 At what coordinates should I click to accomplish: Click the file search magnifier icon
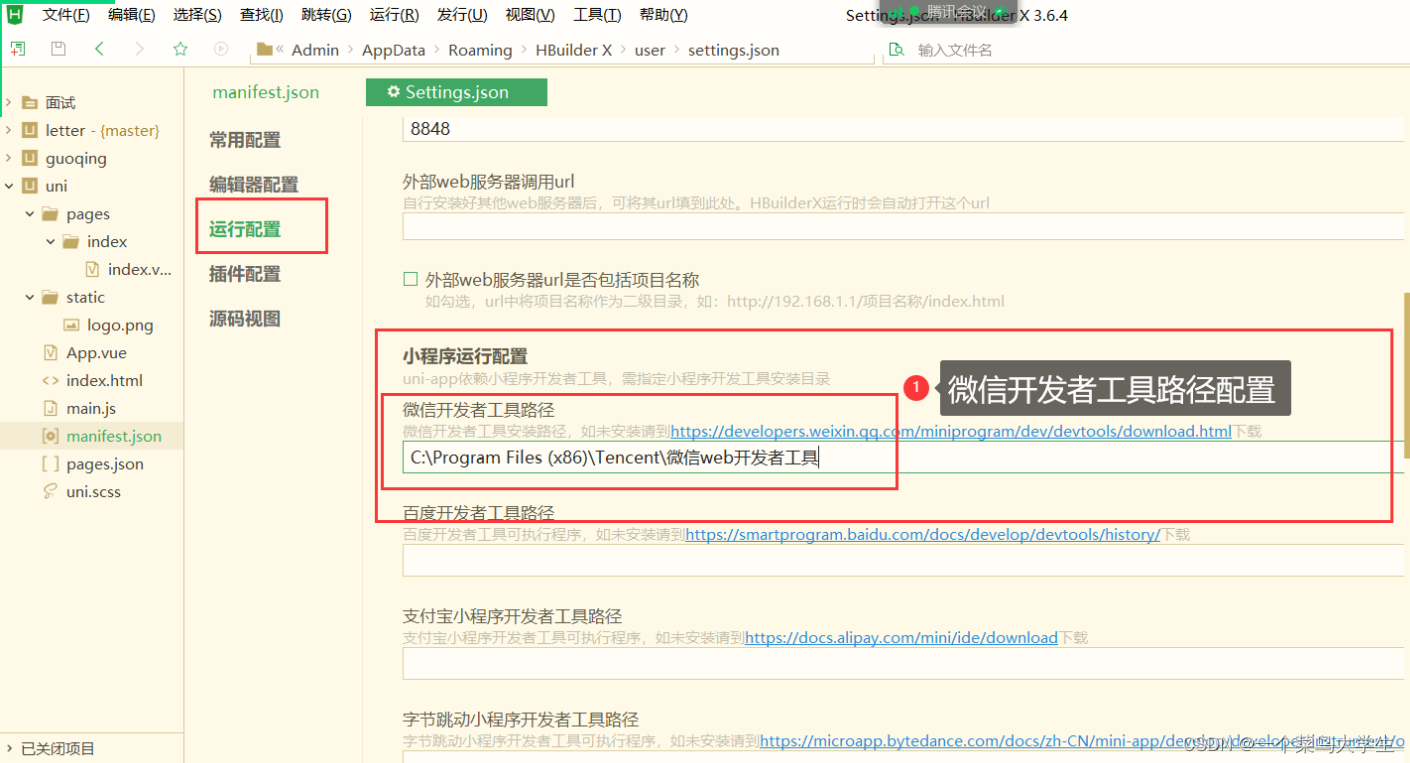tap(897, 50)
